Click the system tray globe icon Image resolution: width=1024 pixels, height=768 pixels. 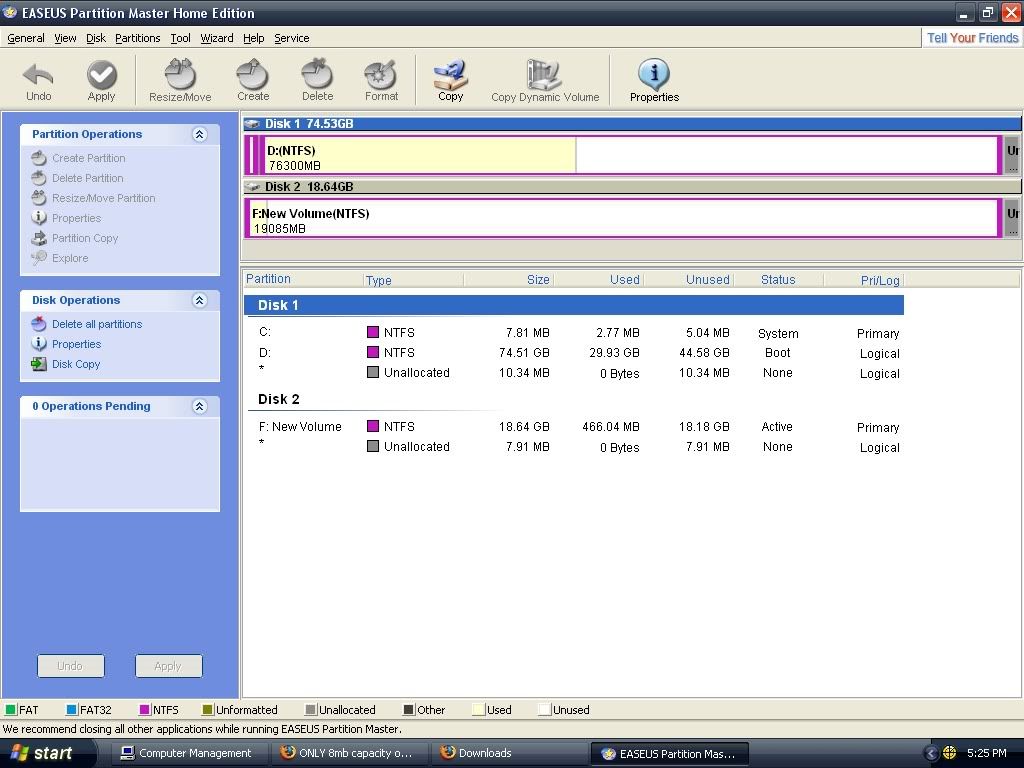[950, 753]
